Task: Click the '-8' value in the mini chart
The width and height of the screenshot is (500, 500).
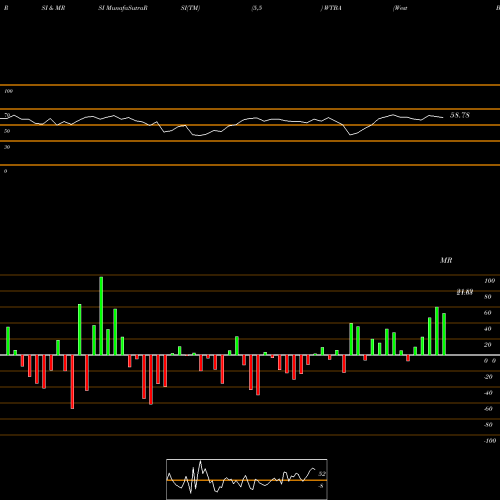Action: pos(321,486)
